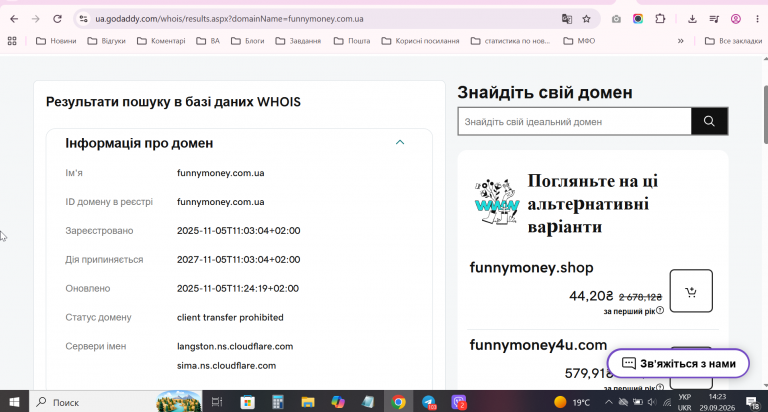Click updated date 2025-11-05T11:24:19+02:00
768x412 pixels.
(x=238, y=289)
